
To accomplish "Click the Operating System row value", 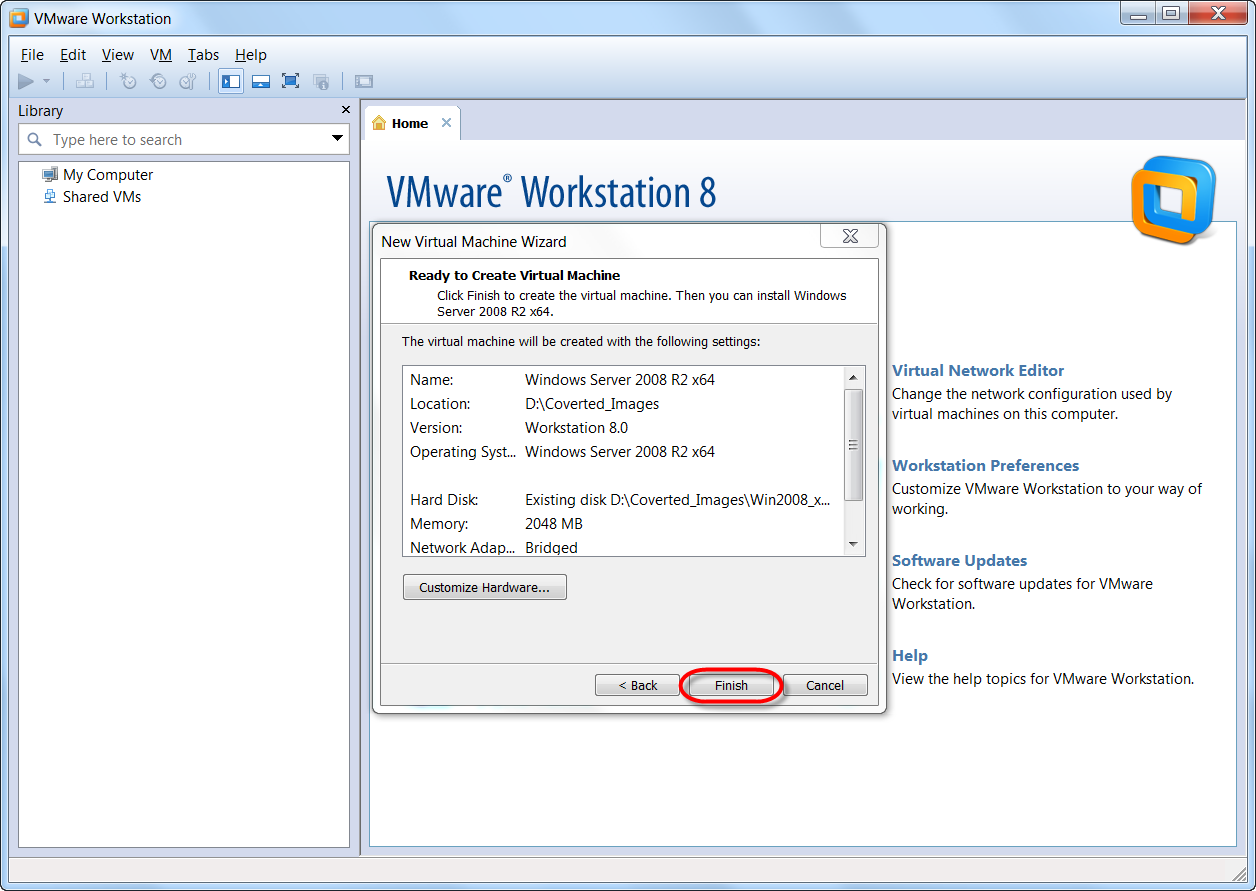I will [620, 452].
